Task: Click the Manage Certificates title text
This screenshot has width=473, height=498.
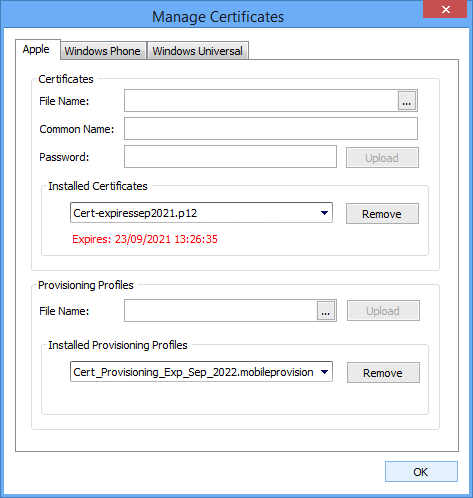Action: click(x=218, y=17)
